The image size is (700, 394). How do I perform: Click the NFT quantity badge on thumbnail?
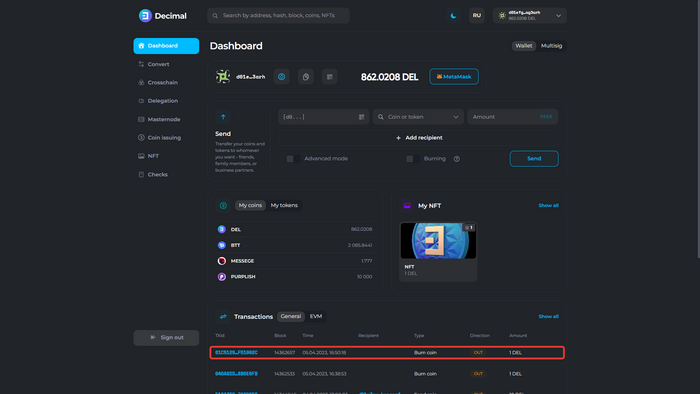pos(469,228)
